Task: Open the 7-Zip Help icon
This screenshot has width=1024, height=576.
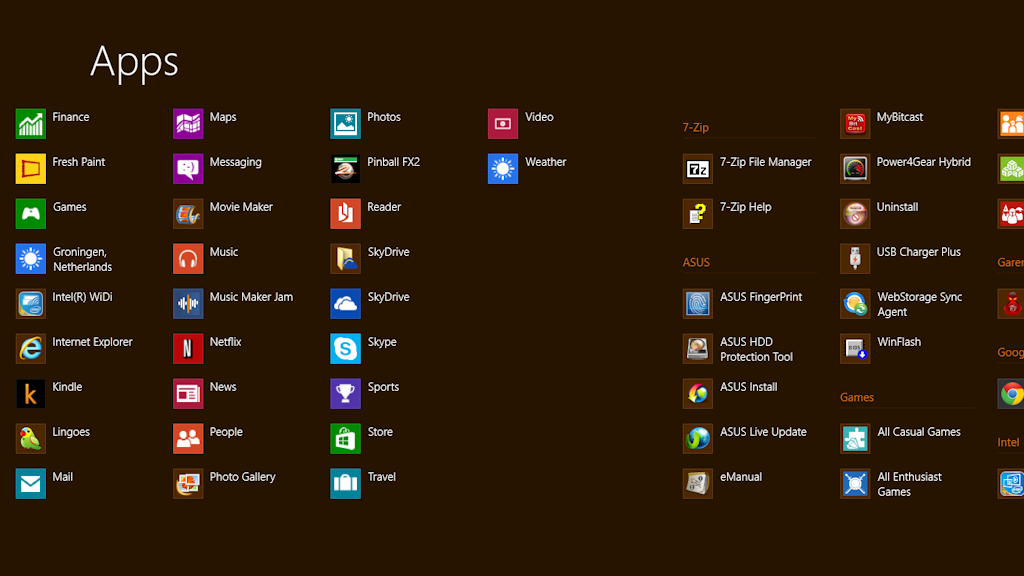Action: point(697,214)
